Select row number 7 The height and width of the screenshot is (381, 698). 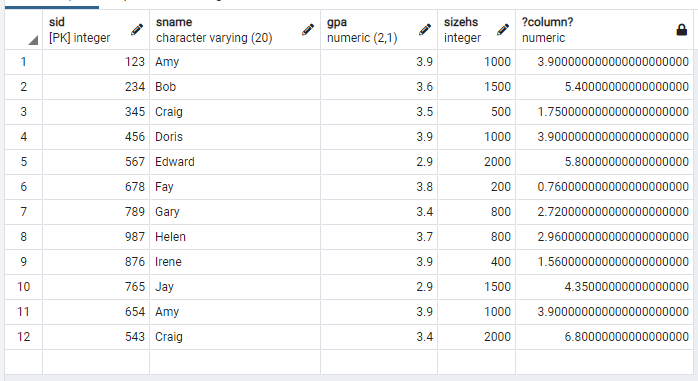[x=24, y=211]
